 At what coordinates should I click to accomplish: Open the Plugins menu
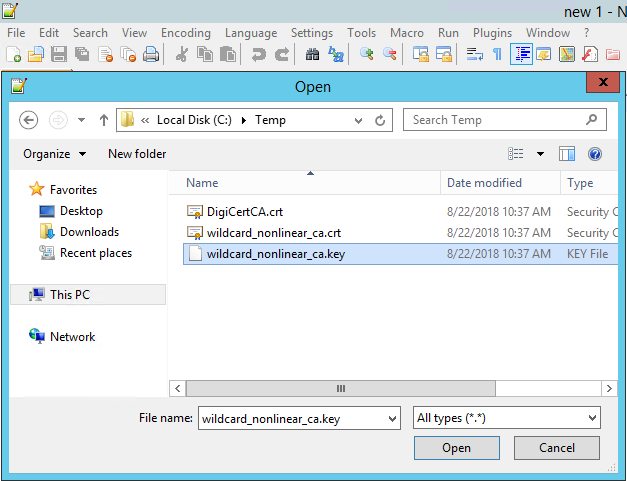(492, 33)
